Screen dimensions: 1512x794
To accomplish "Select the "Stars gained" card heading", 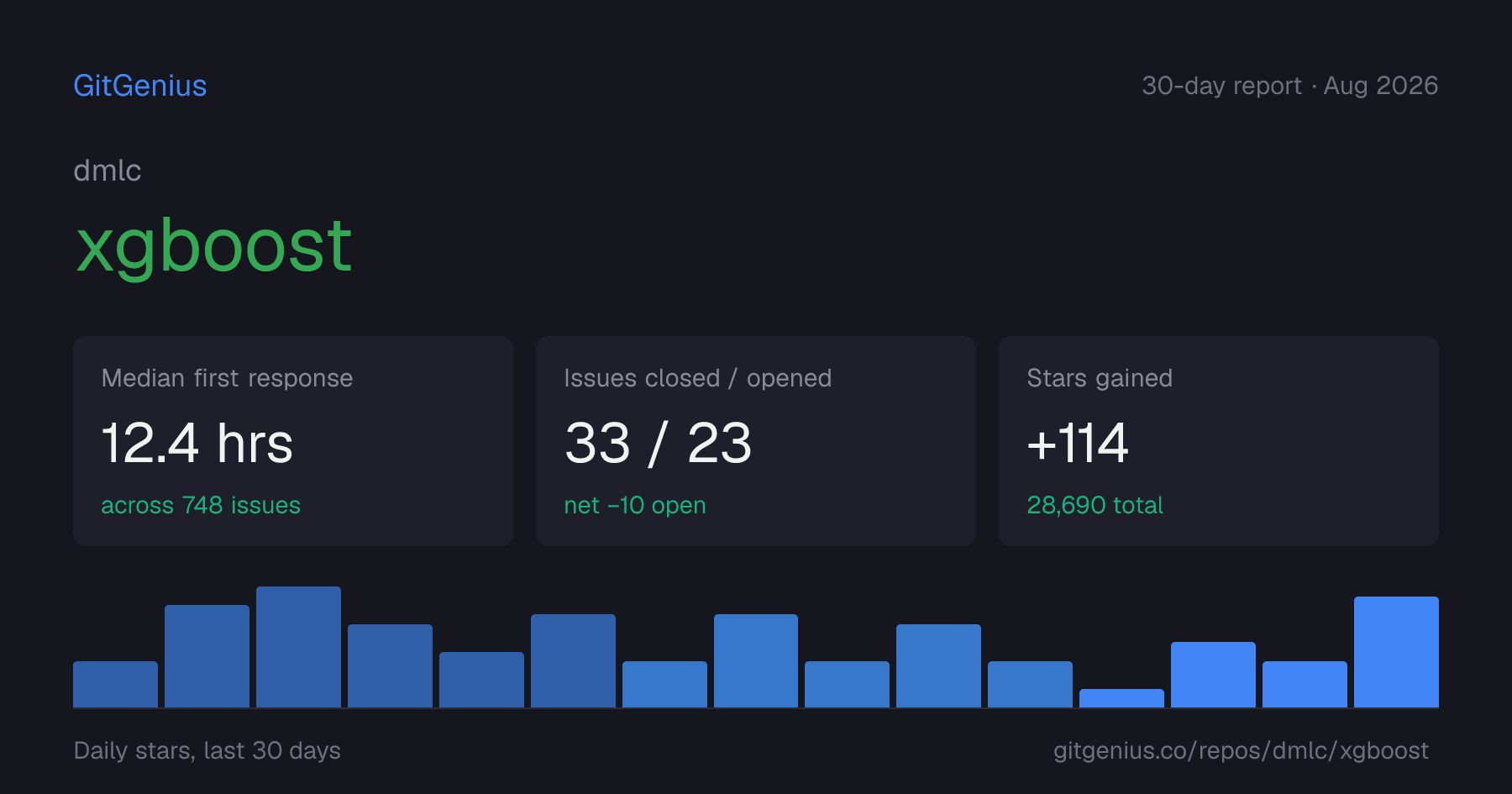I will [x=1100, y=378].
